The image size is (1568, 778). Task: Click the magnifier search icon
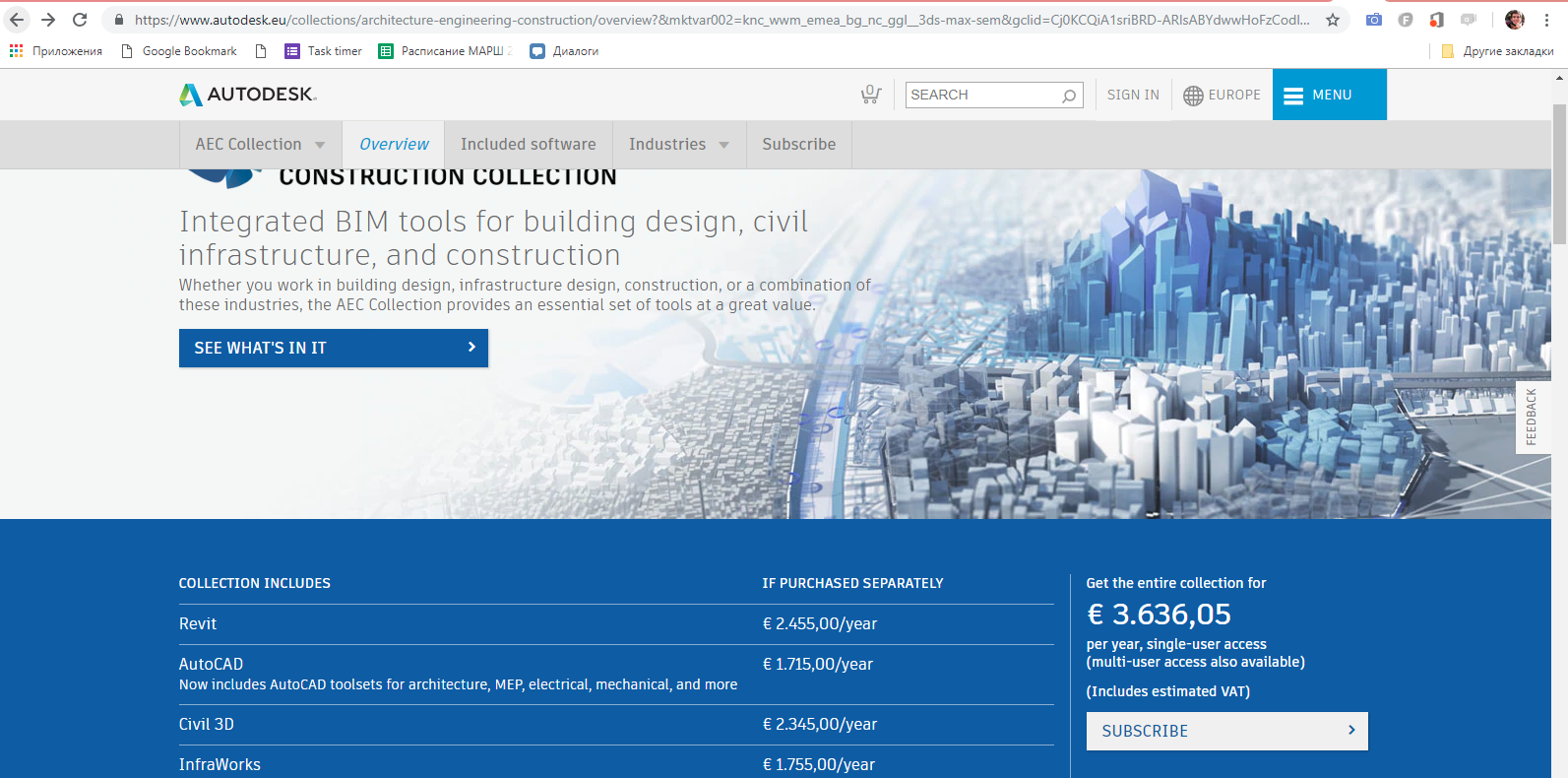pyautogui.click(x=1069, y=96)
